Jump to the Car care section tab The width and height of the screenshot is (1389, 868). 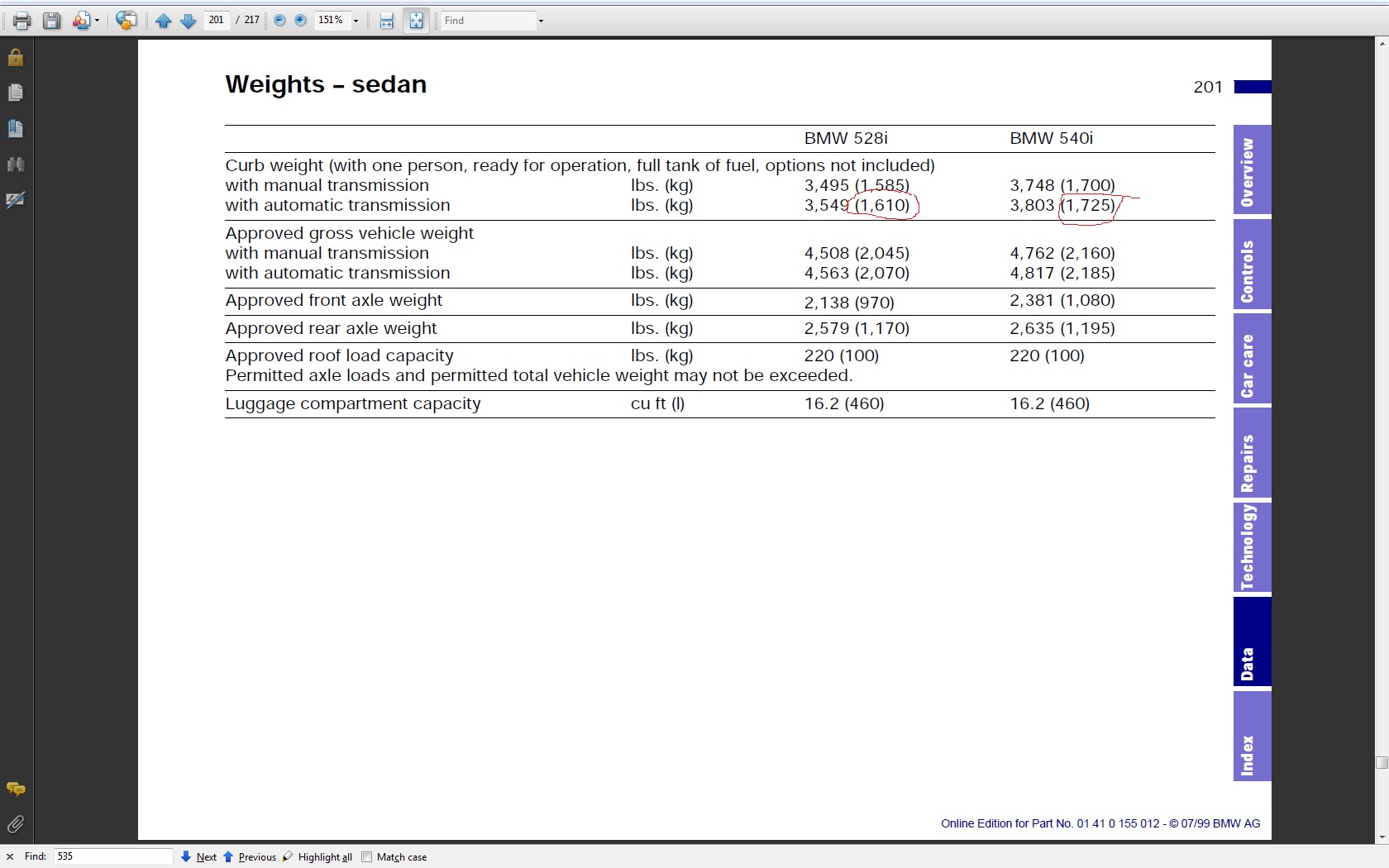(x=1252, y=359)
